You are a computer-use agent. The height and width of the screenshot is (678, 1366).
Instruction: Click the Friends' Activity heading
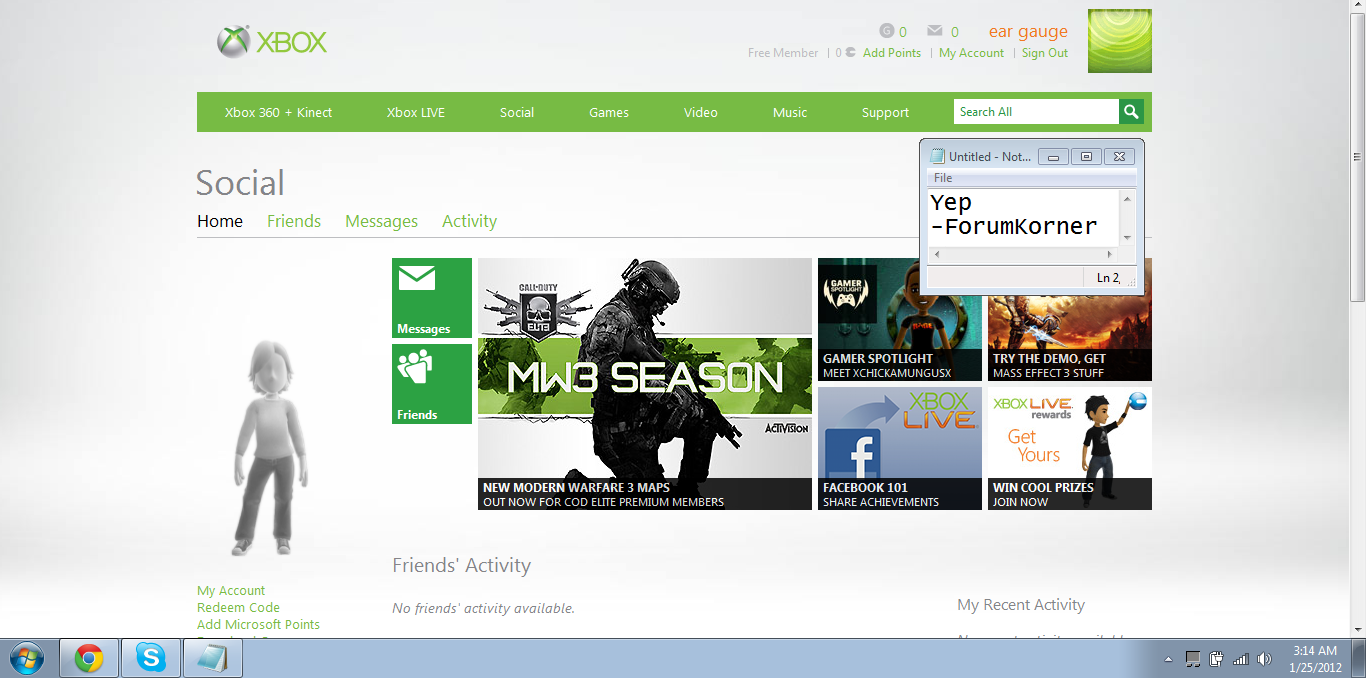(461, 565)
